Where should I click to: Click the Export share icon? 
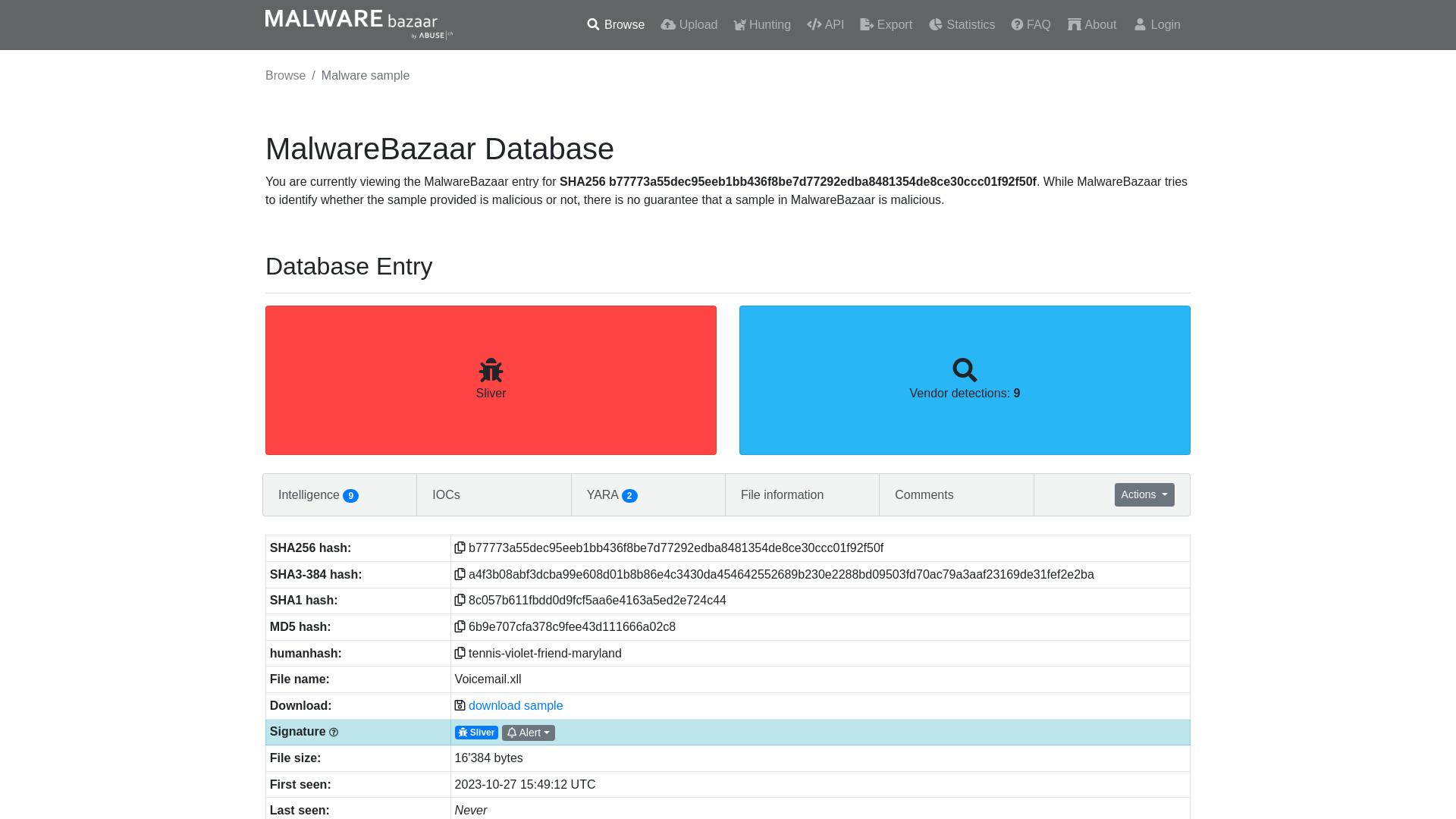pyautogui.click(x=866, y=24)
